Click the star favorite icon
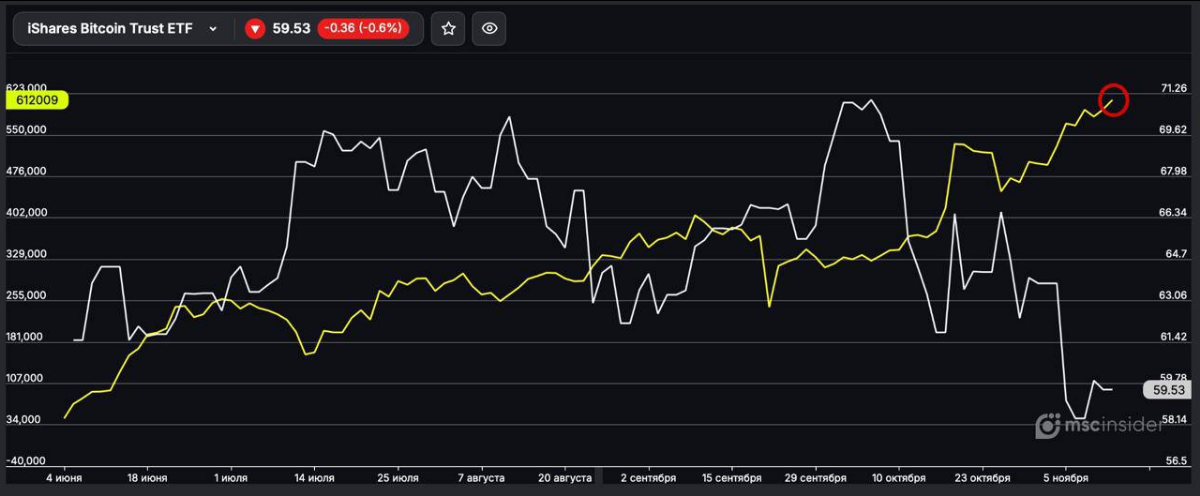This screenshot has height=496, width=1200. click(448, 29)
